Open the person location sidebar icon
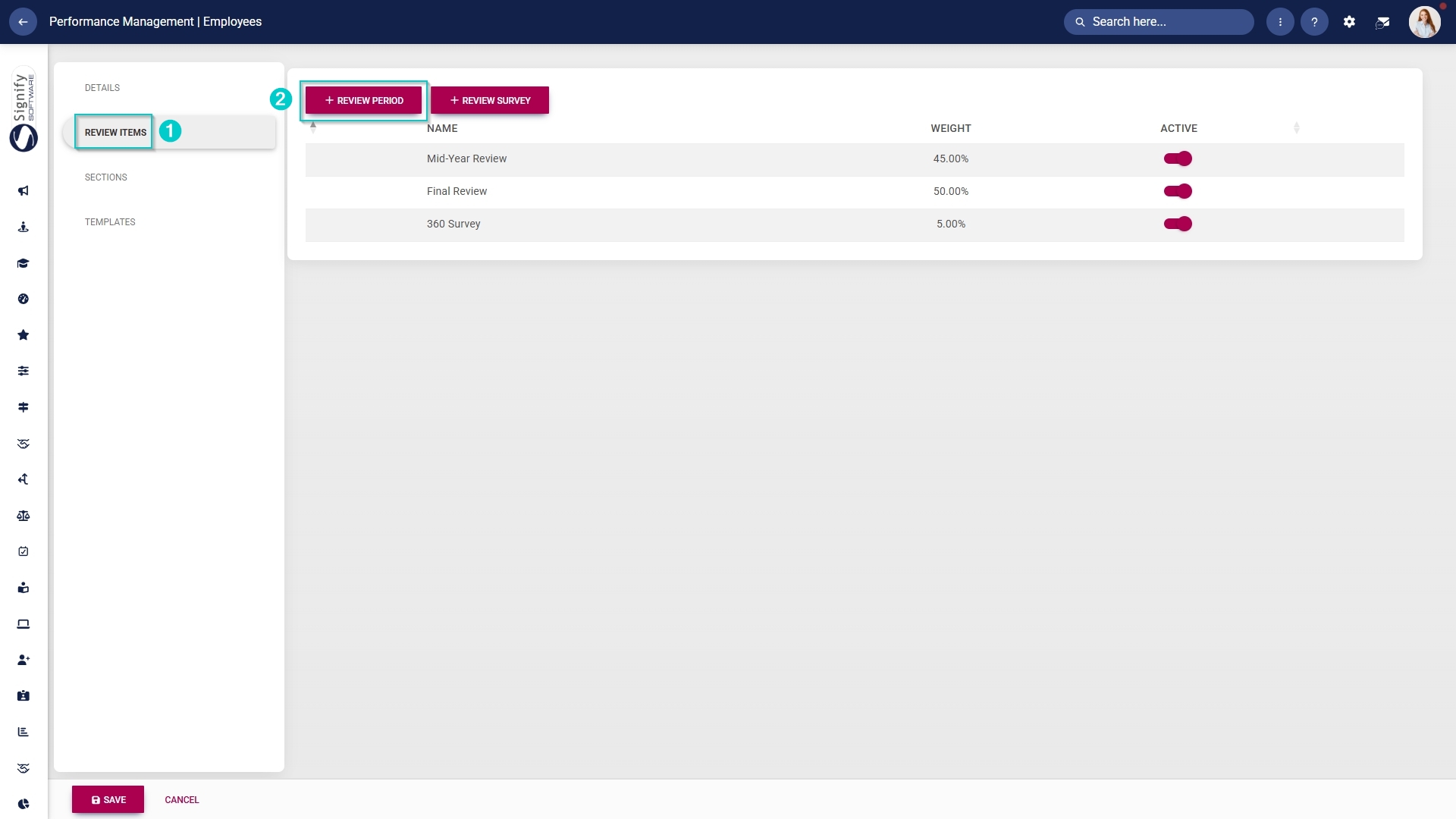Image resolution: width=1456 pixels, height=819 pixels. tap(24, 227)
